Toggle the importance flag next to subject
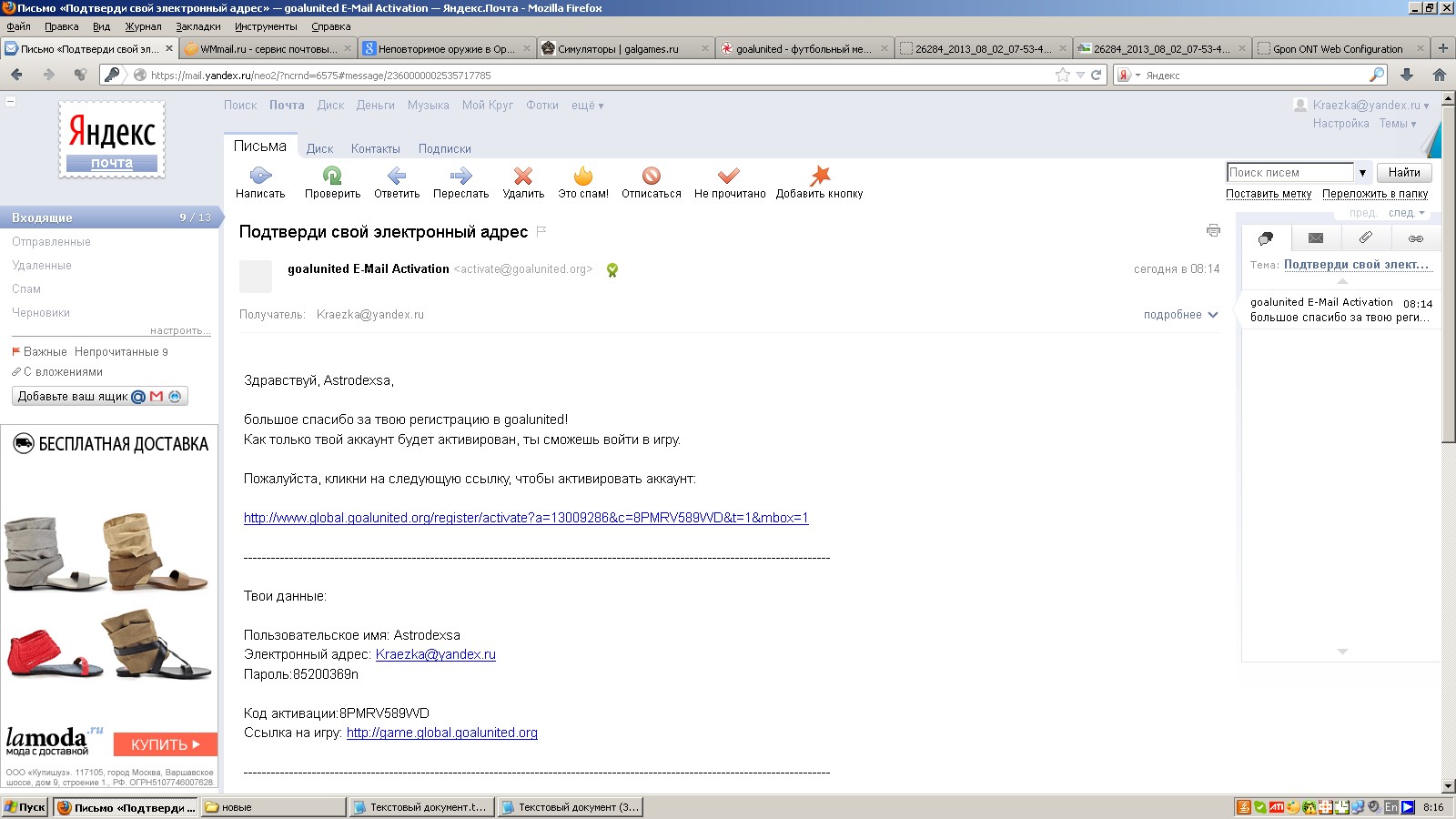This screenshot has width=1456, height=819. point(541,232)
